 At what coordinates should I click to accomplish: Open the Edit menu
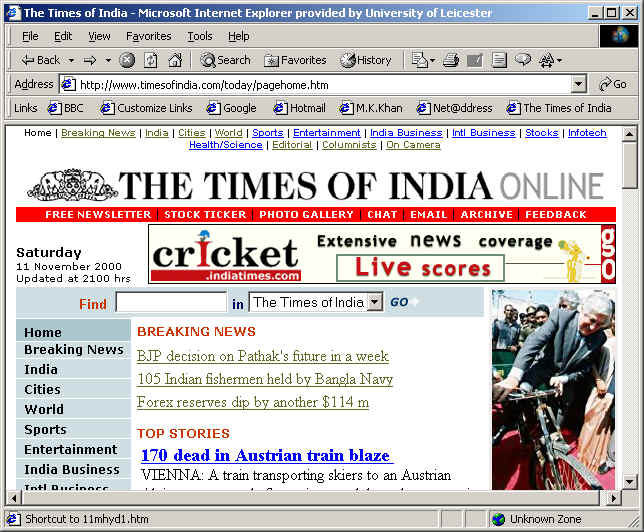63,37
